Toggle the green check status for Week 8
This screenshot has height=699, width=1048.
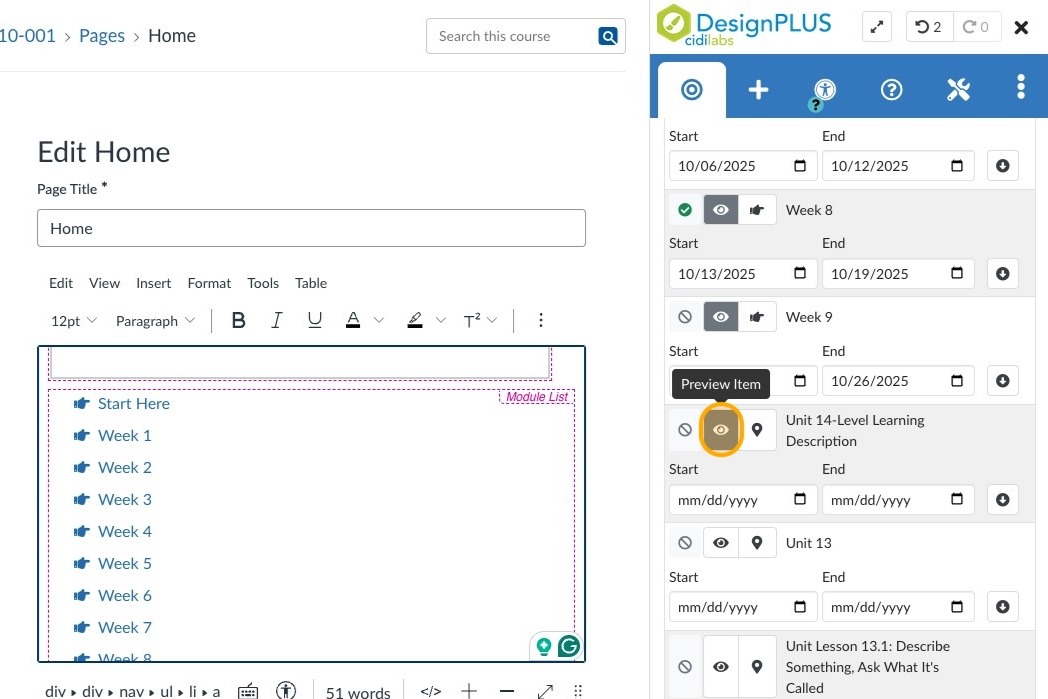[685, 210]
